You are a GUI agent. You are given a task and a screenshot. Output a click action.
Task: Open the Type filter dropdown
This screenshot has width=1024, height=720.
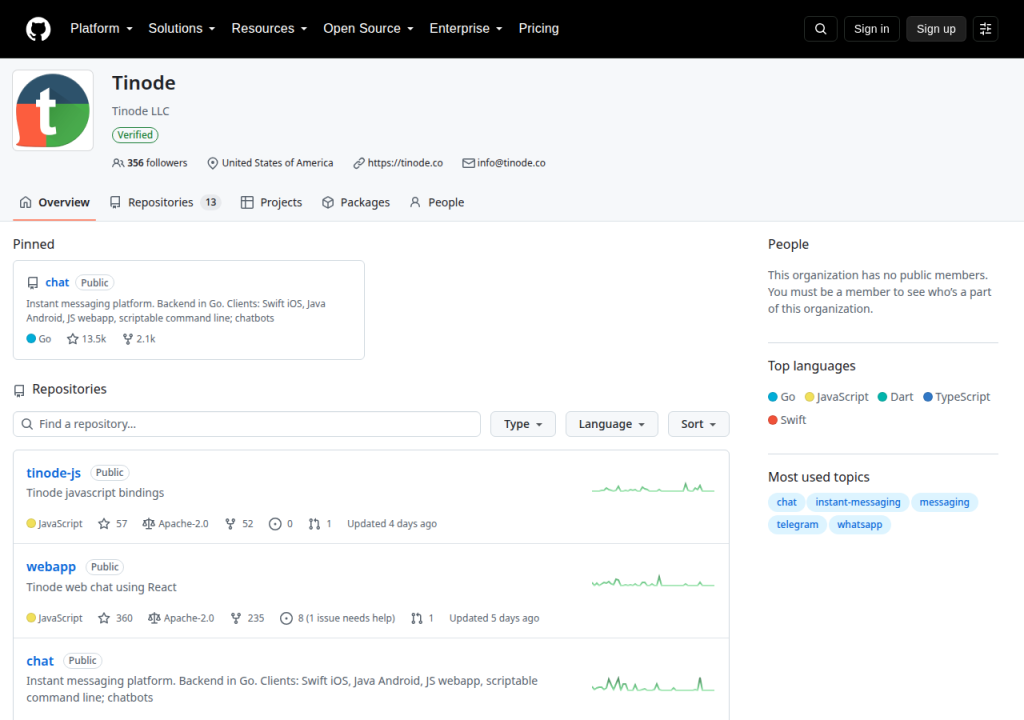coord(523,424)
